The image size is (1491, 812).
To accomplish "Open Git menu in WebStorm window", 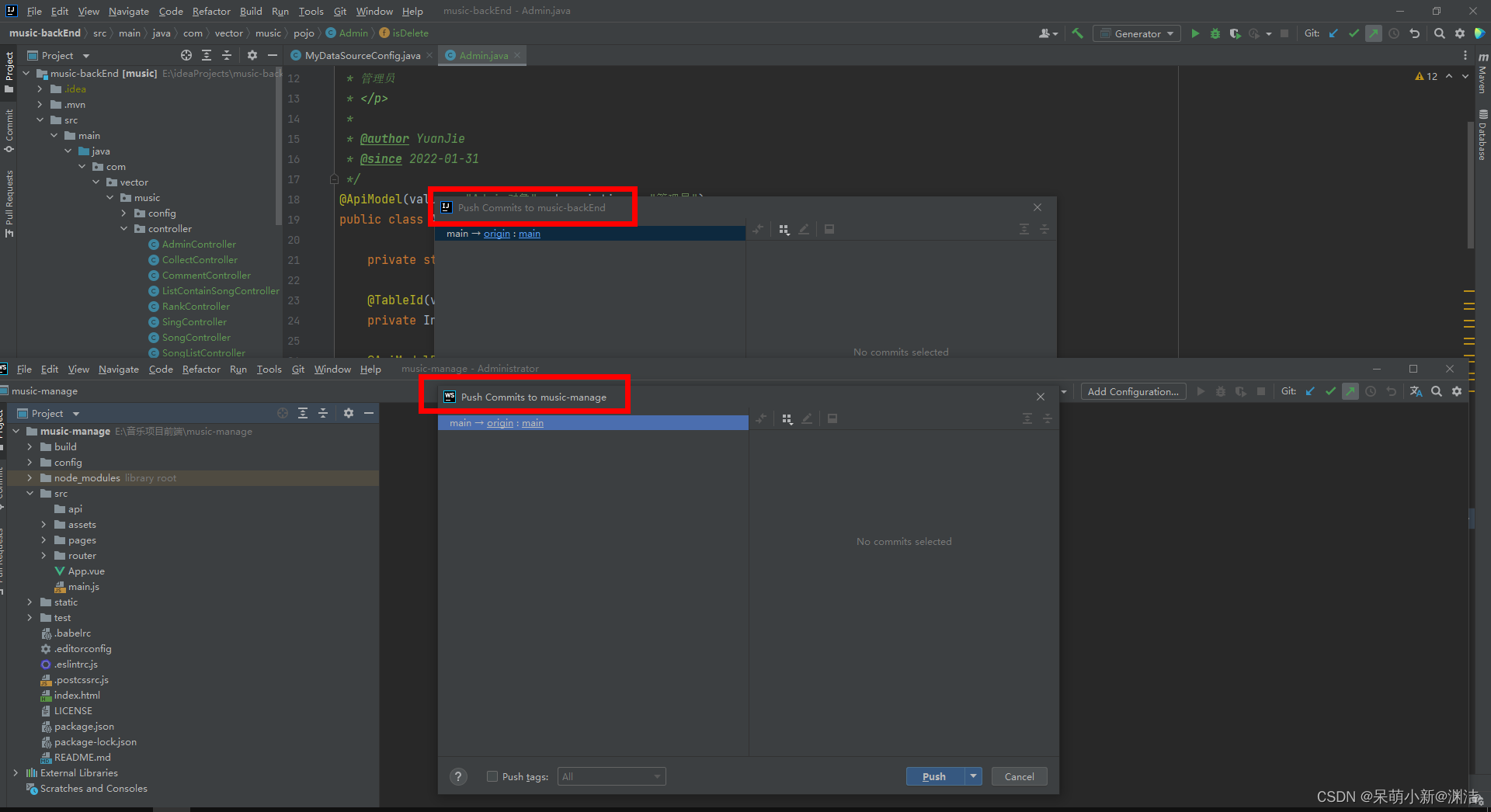I will pyautogui.click(x=297, y=369).
